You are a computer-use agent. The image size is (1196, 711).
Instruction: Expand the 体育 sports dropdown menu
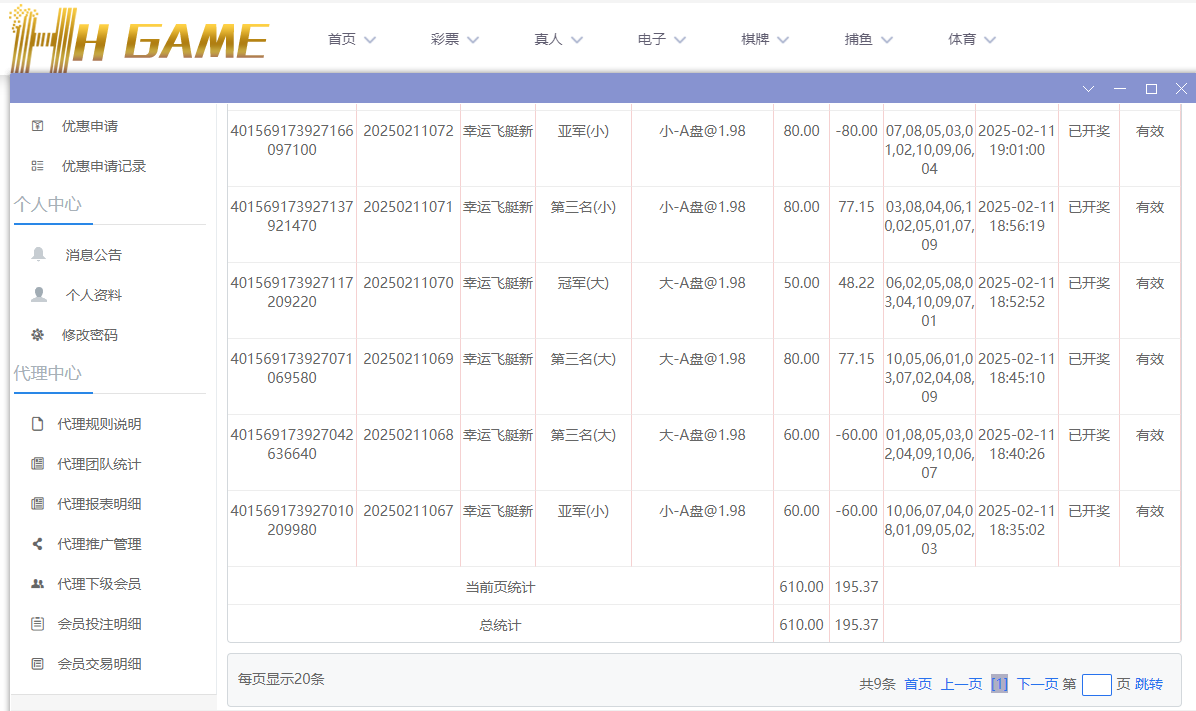[x=971, y=38]
